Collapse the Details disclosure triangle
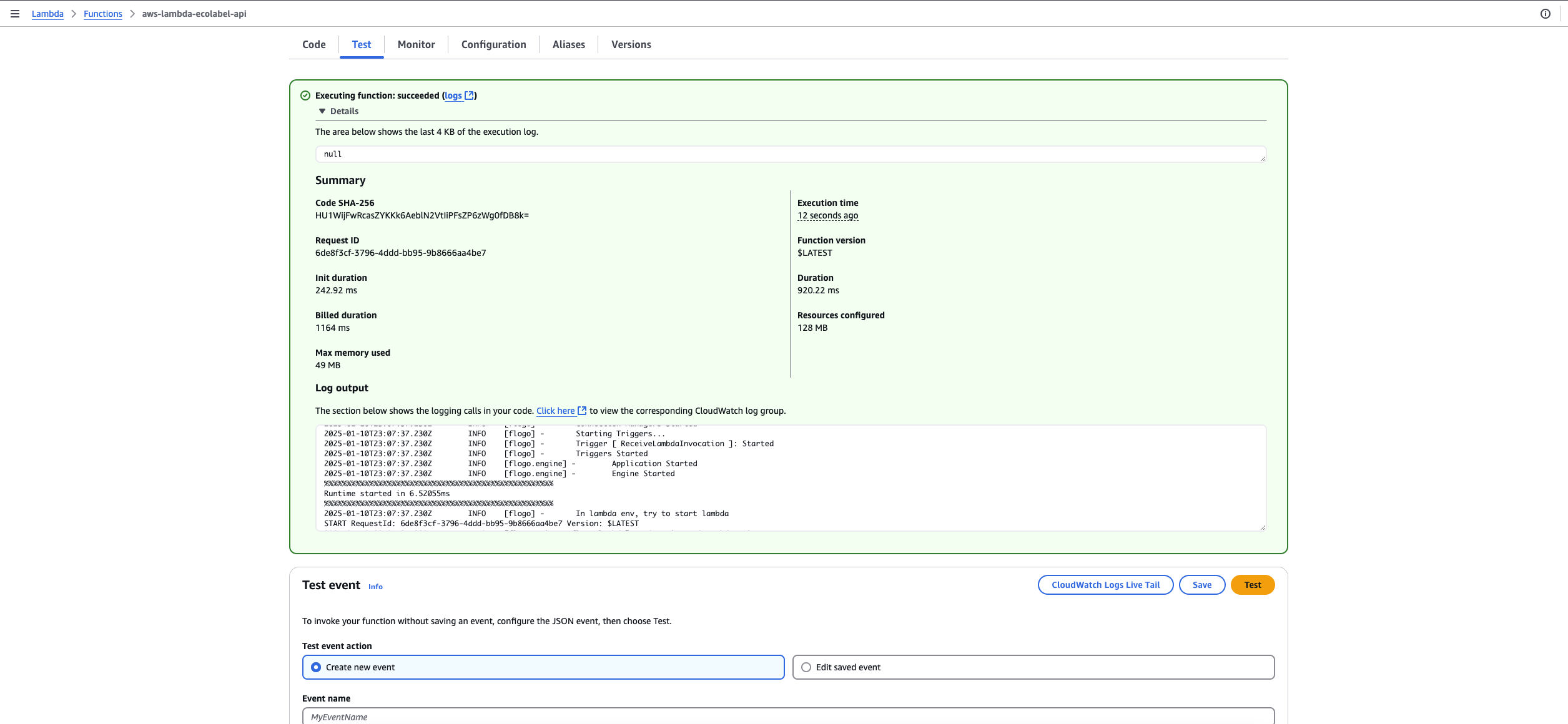The height and width of the screenshot is (724, 1568). pyautogui.click(x=322, y=111)
